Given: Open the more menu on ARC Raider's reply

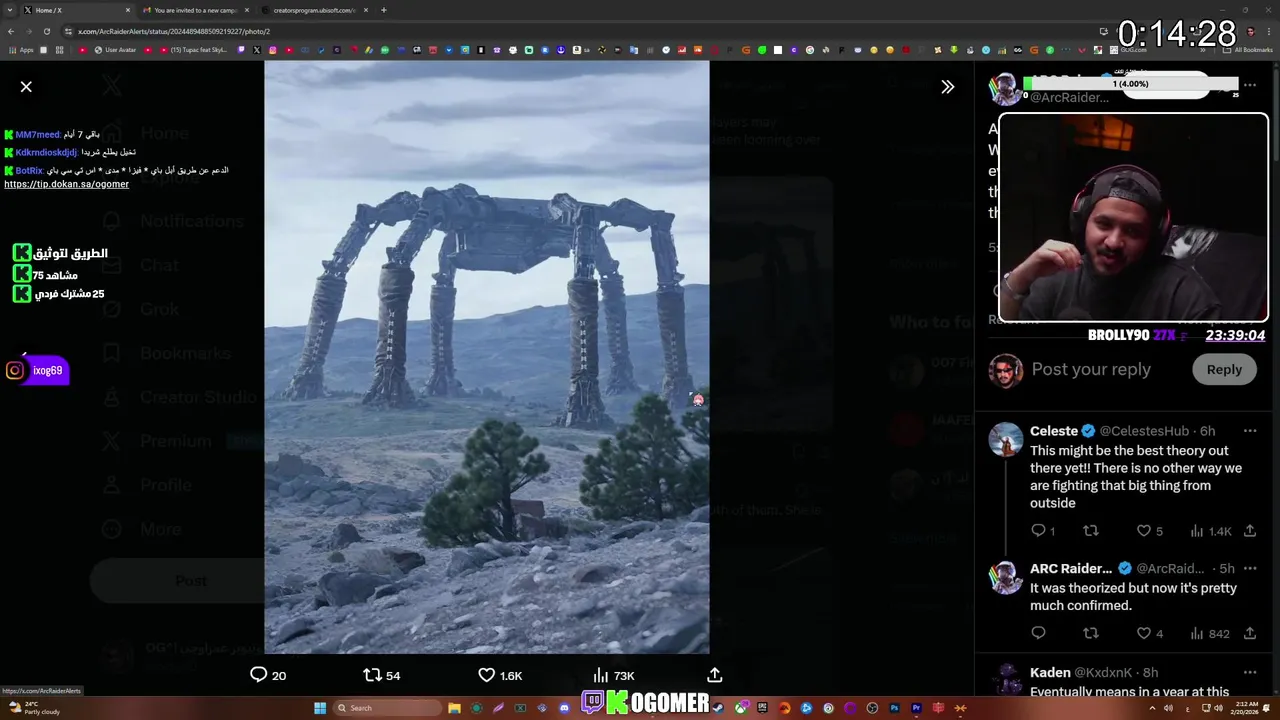Looking at the screenshot, I should click(x=1250, y=569).
